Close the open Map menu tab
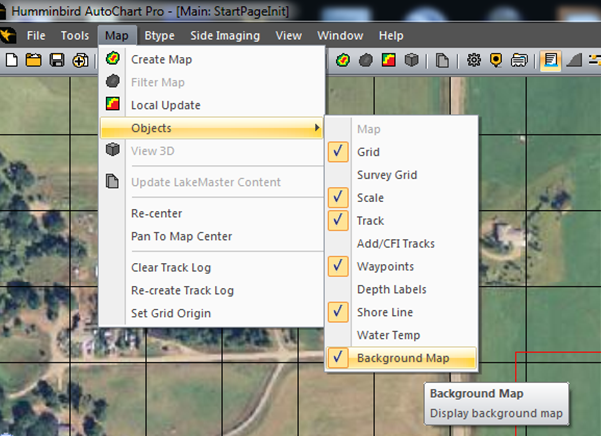Screen dimensions: 601x436 click(x=117, y=36)
